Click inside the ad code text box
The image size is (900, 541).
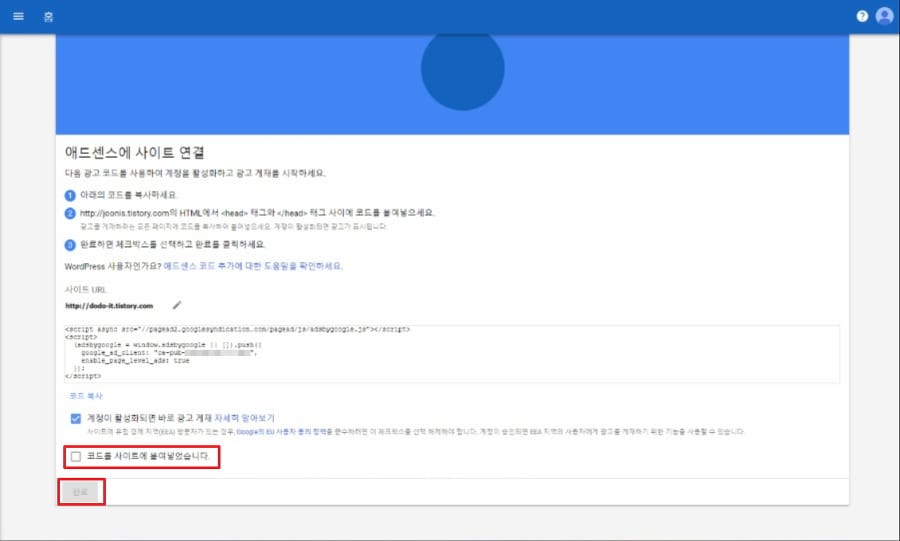(x=452, y=353)
